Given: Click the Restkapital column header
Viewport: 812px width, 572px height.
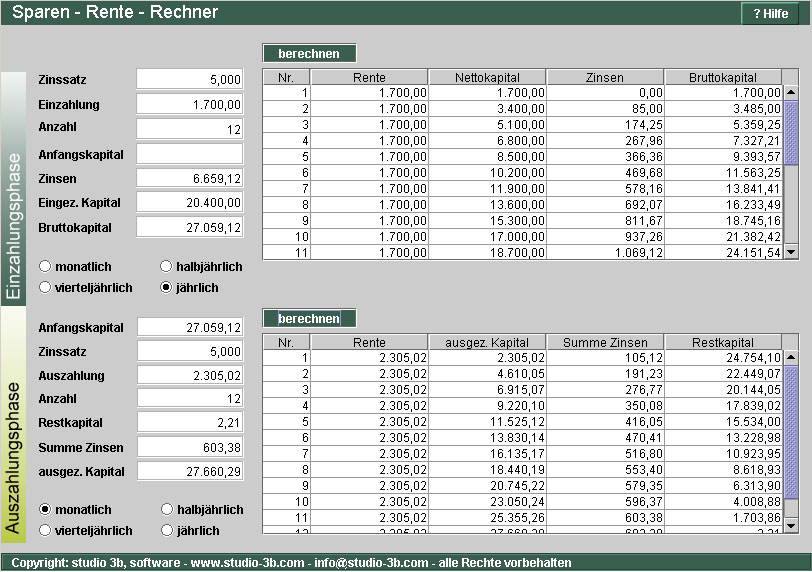Looking at the screenshot, I should pyautogui.click(x=723, y=343).
